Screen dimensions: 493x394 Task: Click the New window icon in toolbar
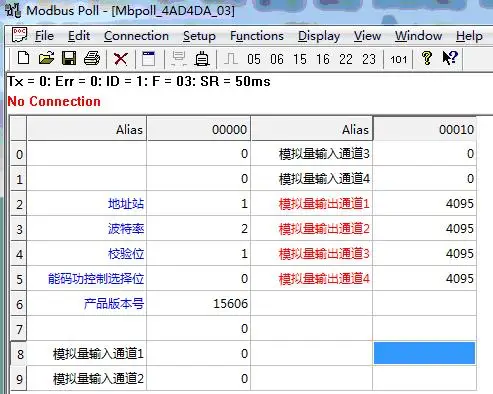tap(149, 59)
